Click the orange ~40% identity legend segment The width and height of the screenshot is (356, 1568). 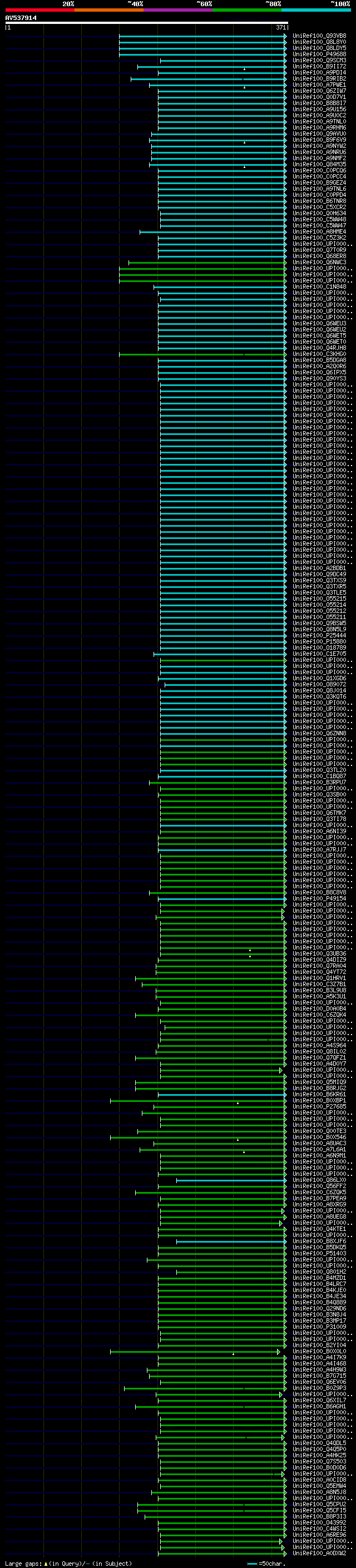(x=109, y=10)
